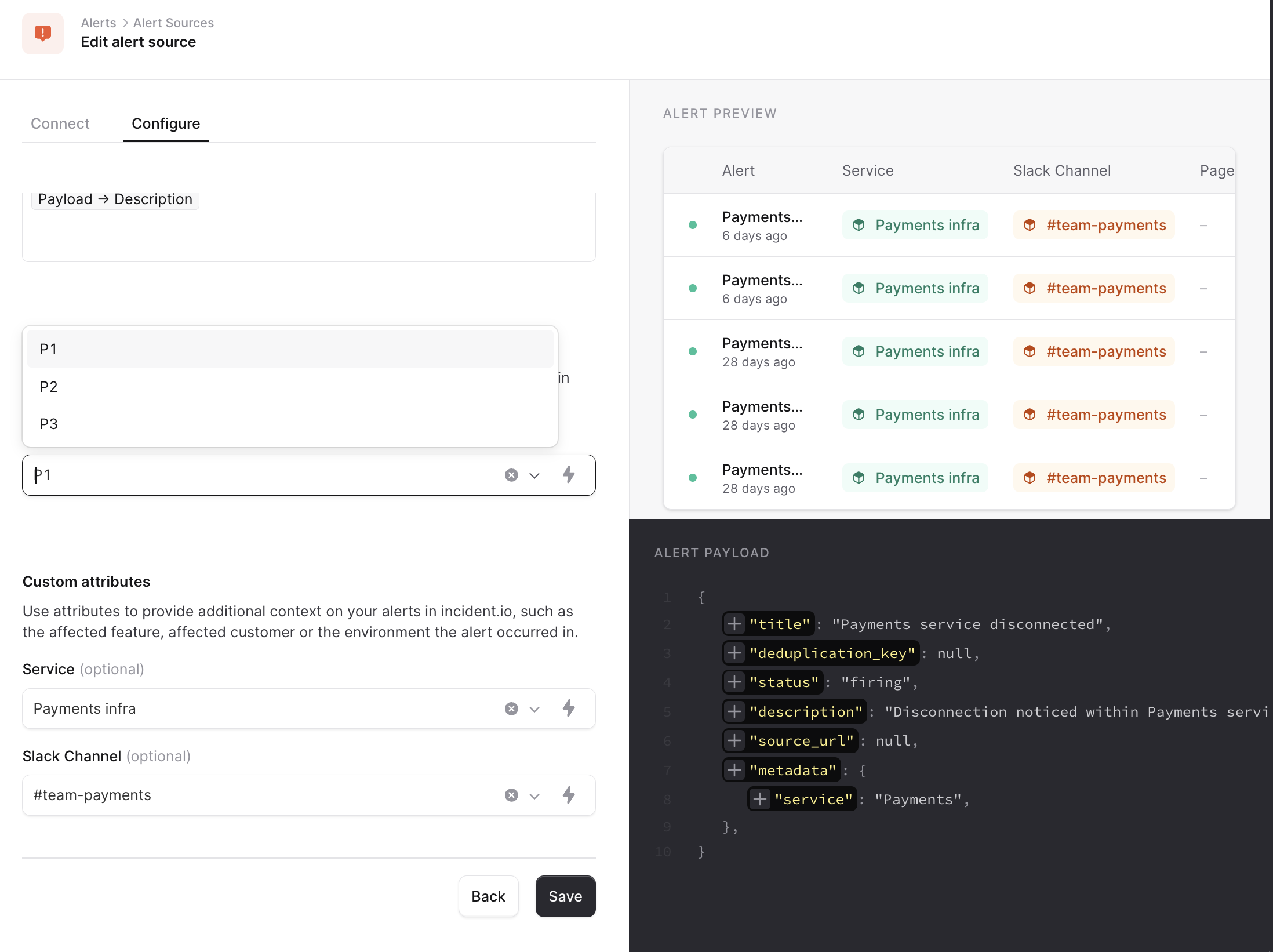The image size is (1273, 952).
Task: Click the lightning bolt icon beside the P1 field
Action: [569, 475]
